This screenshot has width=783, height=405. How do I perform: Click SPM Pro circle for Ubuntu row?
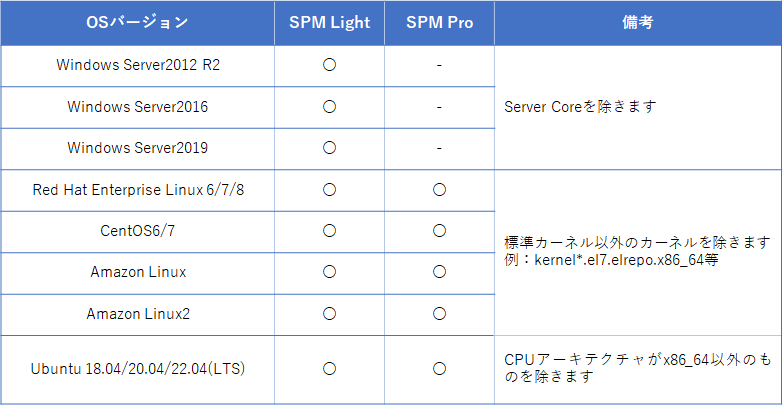pos(439,369)
